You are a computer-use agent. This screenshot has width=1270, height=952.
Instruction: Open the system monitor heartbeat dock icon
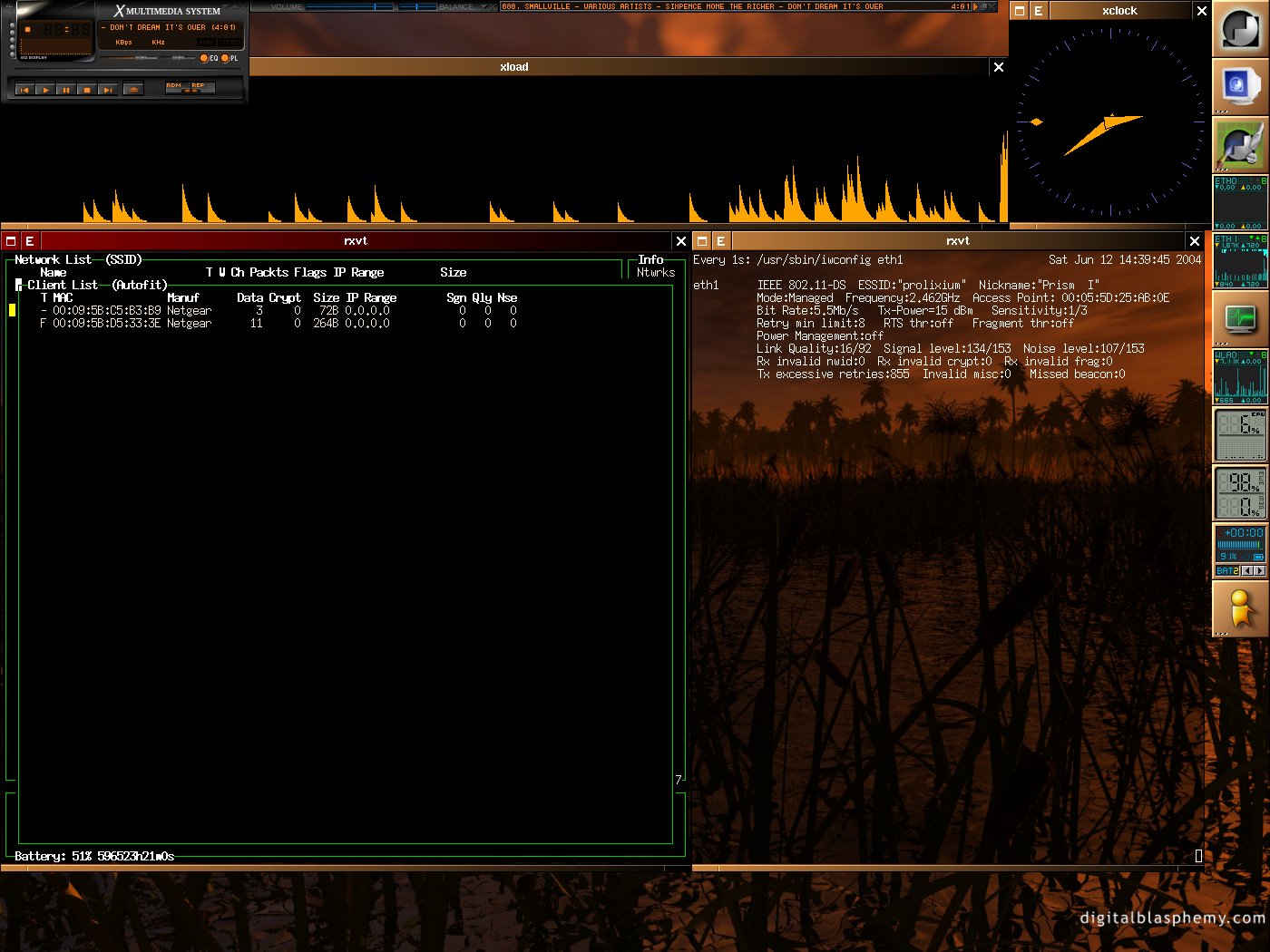[1240, 319]
